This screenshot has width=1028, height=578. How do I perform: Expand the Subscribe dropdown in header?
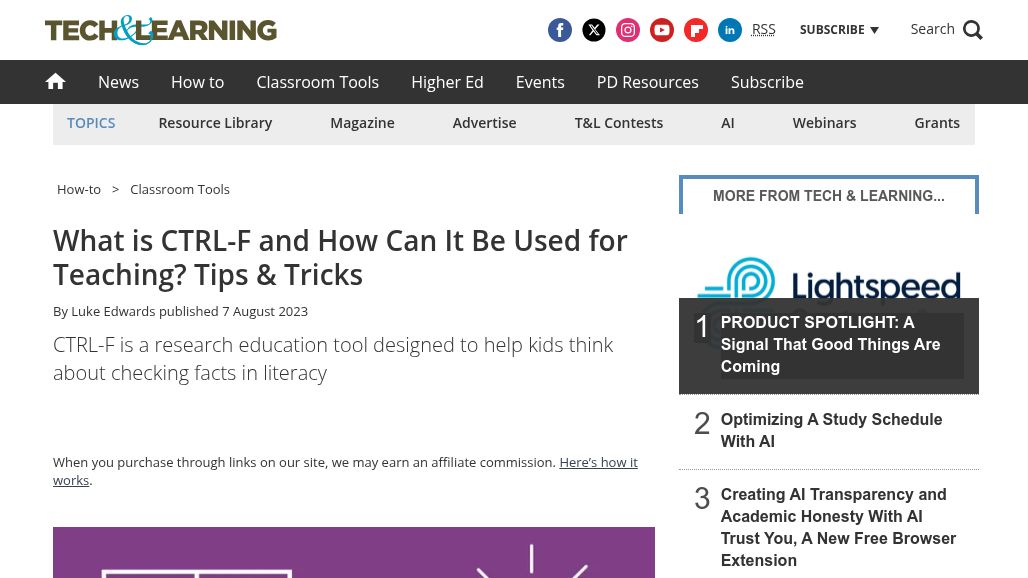[839, 29]
